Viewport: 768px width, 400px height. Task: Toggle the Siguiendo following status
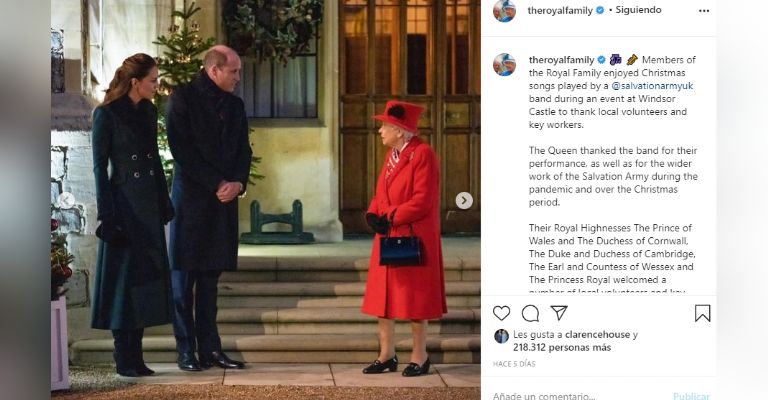point(638,10)
